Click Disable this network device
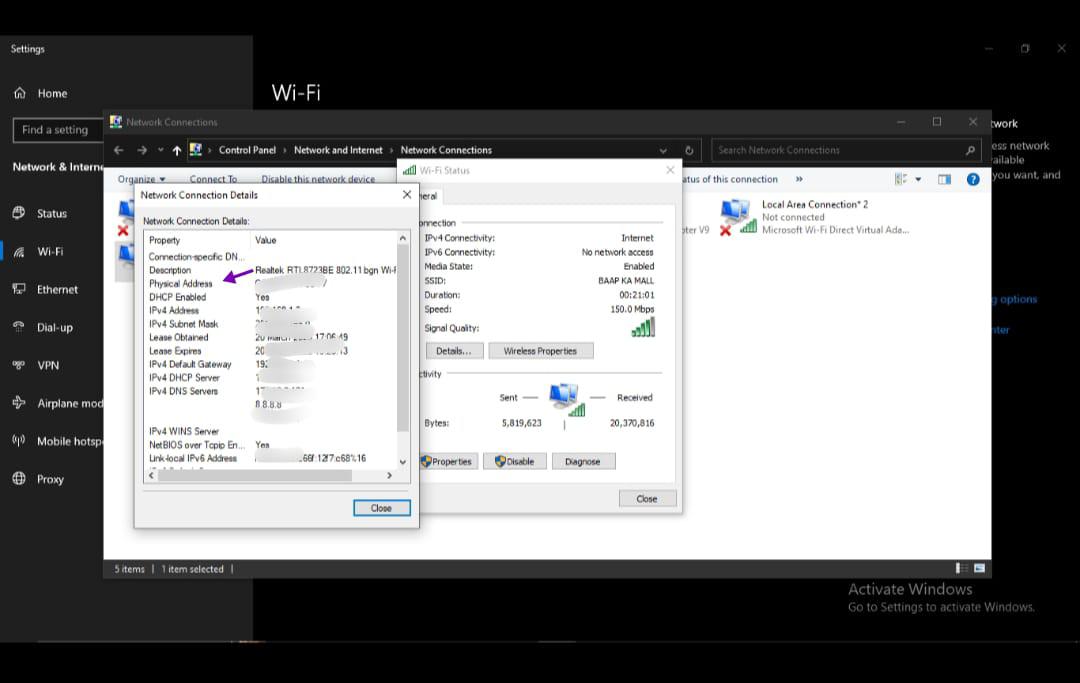 pyautogui.click(x=318, y=179)
